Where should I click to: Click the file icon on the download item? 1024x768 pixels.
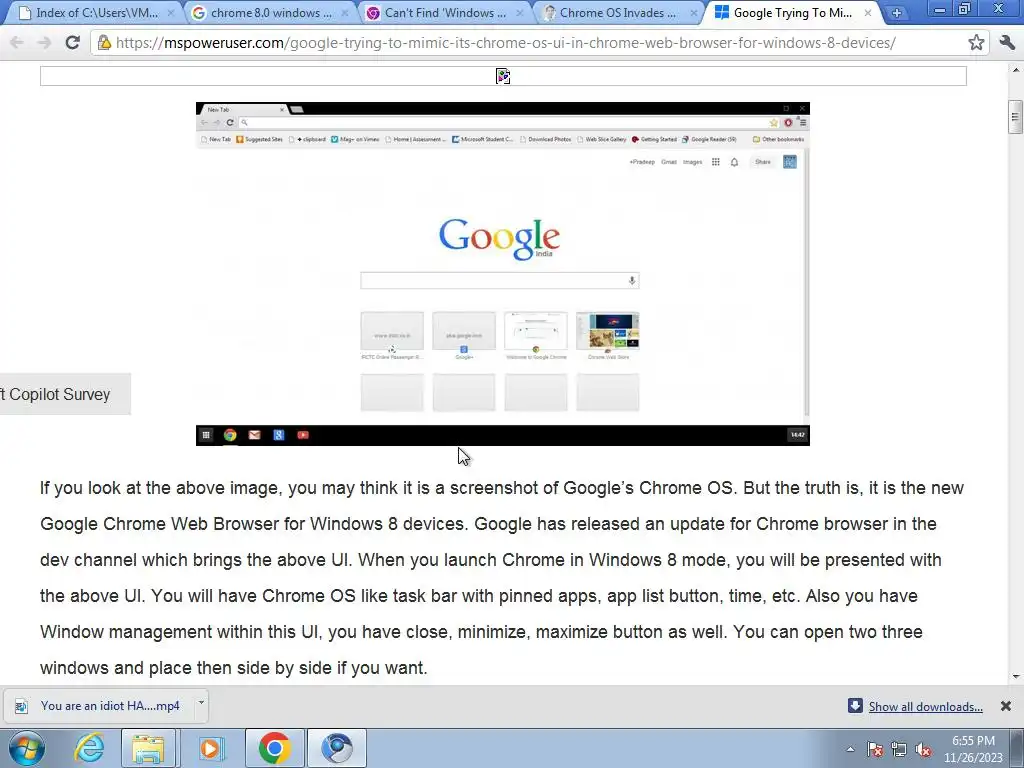pos(22,706)
